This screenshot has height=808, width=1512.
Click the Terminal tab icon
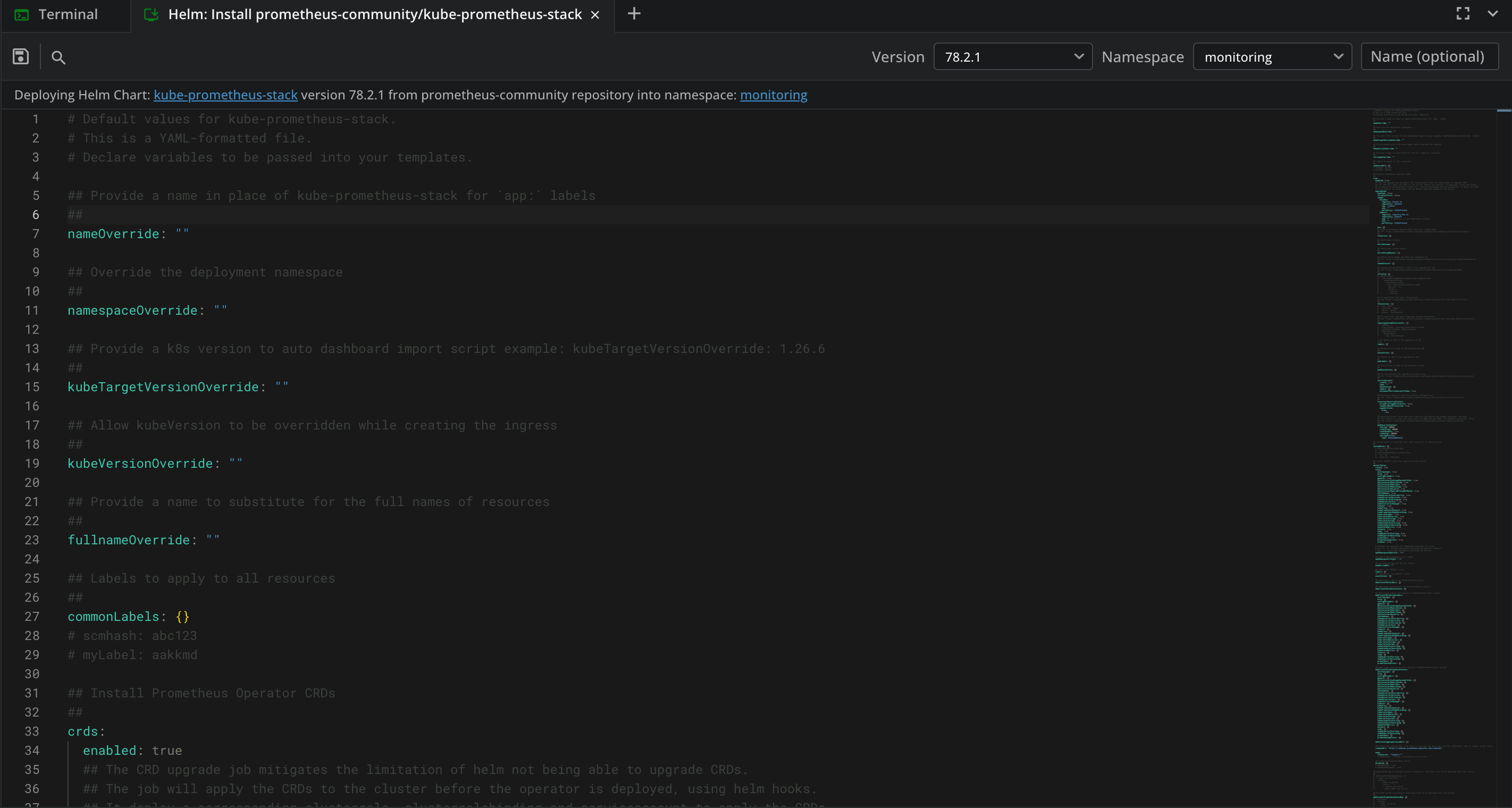[x=22, y=15]
